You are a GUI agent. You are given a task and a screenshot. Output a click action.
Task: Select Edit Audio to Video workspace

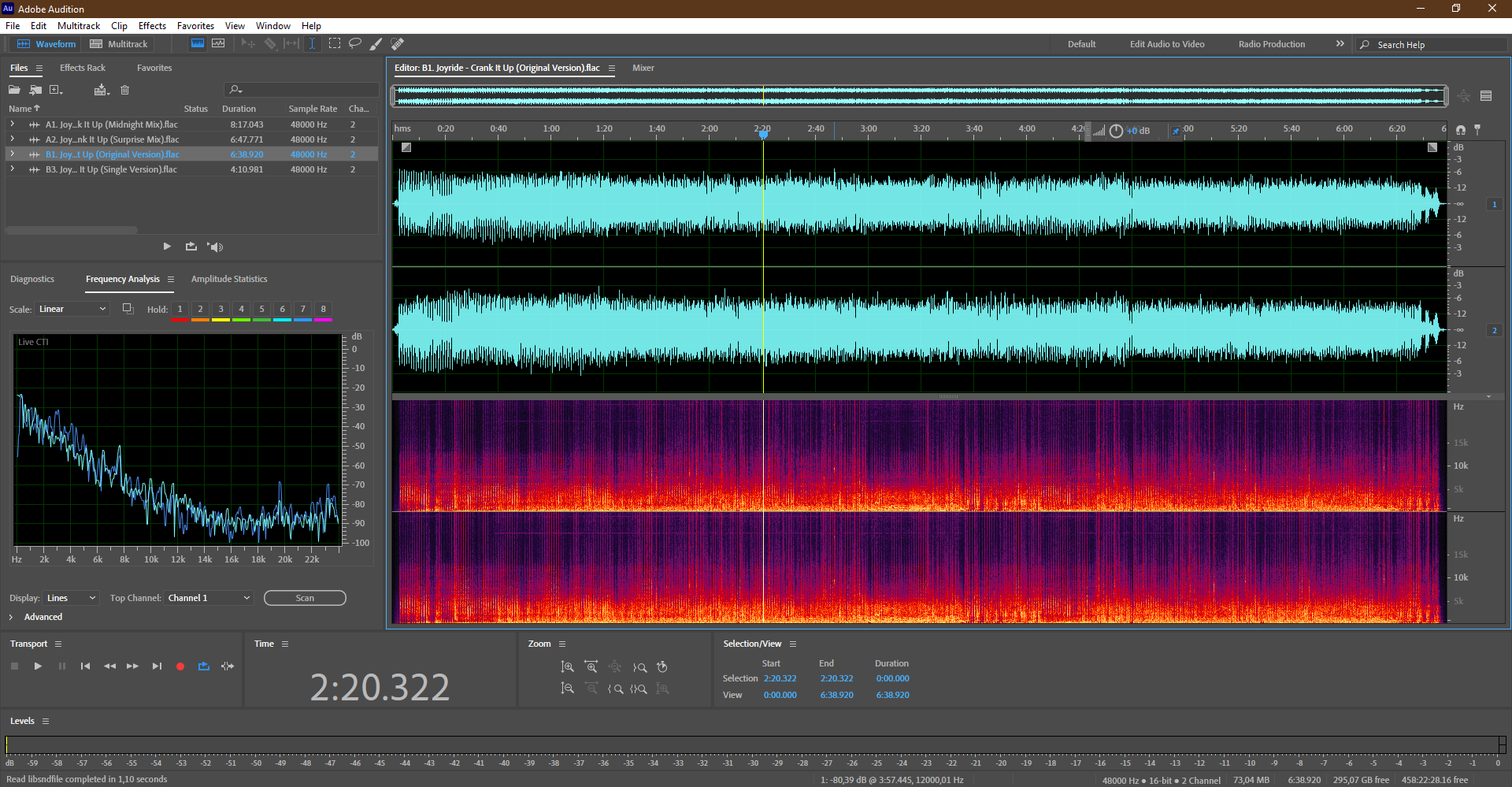click(x=1167, y=44)
